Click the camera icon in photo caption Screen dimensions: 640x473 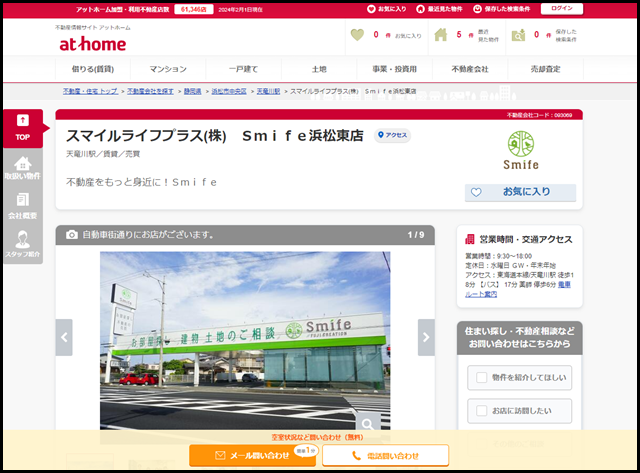[x=72, y=235]
